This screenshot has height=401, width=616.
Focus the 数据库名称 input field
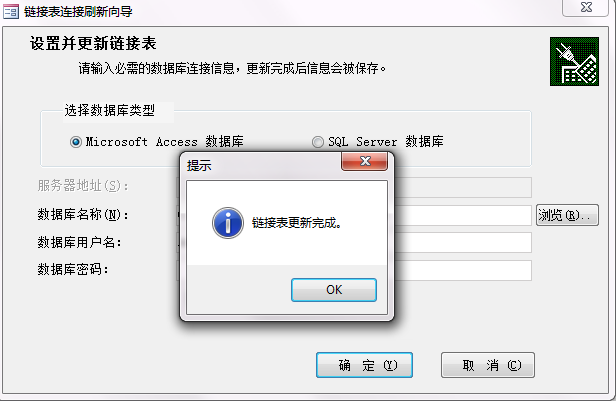point(463,215)
